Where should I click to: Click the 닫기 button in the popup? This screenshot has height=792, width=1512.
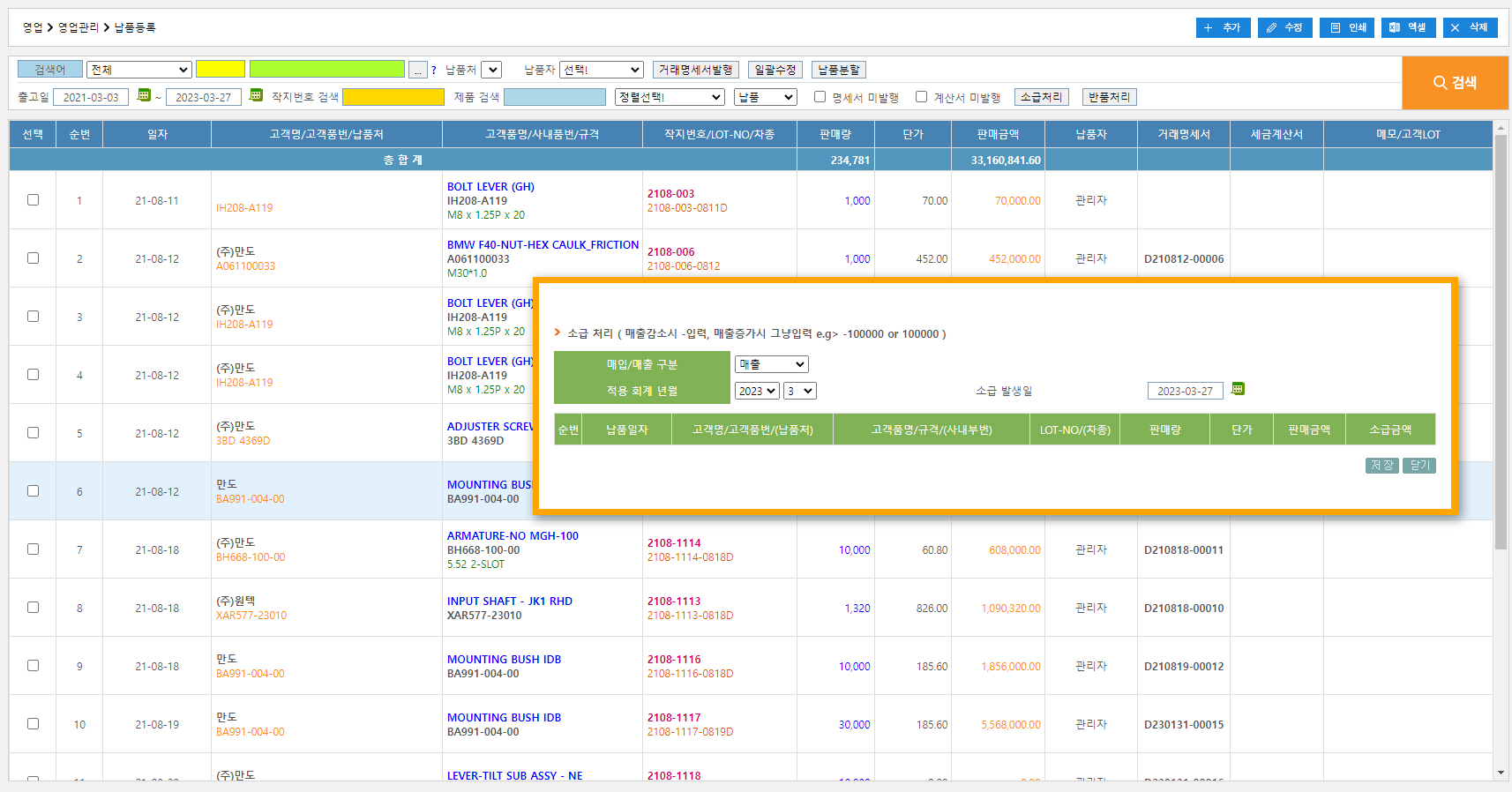point(1419,466)
